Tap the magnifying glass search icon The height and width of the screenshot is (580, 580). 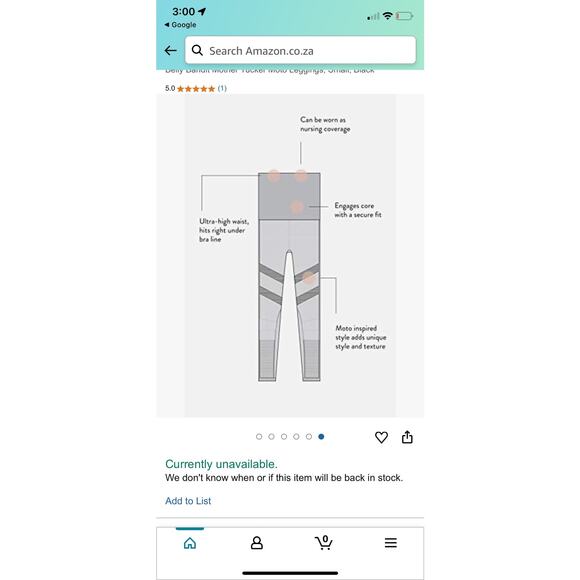tap(197, 50)
